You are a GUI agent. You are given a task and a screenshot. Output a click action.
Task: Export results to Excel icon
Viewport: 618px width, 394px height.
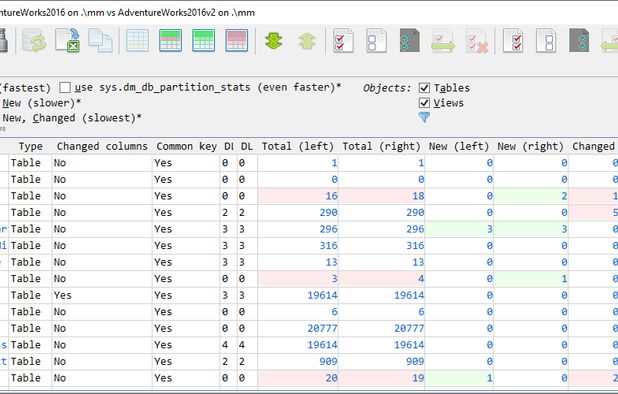(67, 41)
